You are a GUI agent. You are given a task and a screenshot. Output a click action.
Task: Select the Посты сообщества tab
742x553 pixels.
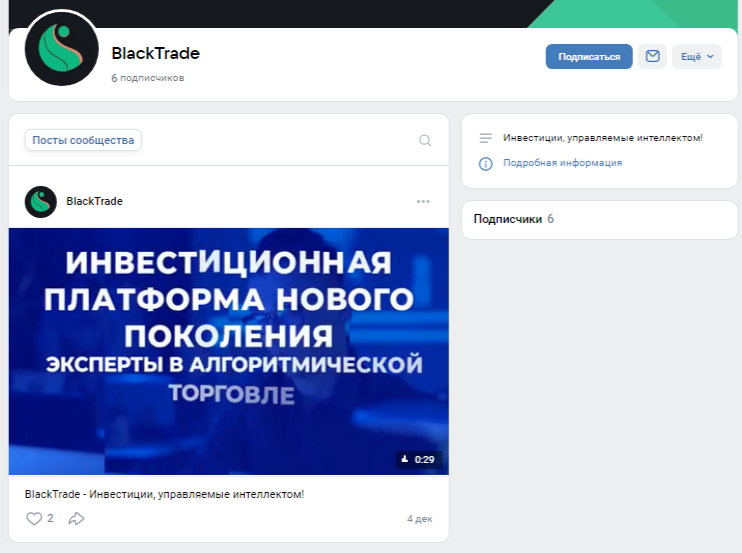[x=83, y=141]
